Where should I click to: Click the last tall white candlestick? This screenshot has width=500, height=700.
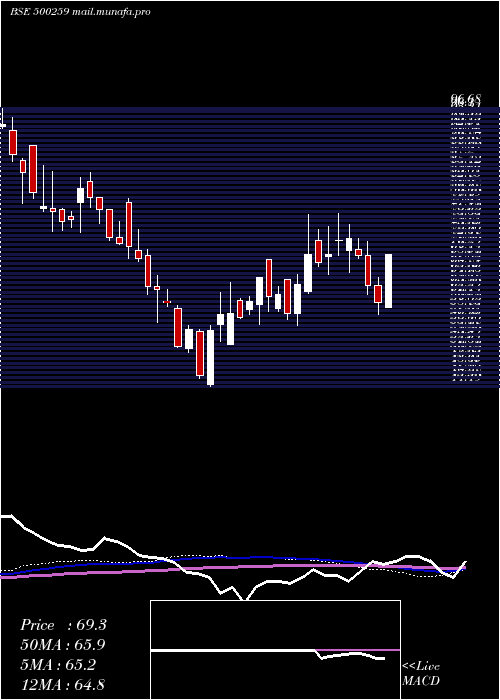[388, 281]
